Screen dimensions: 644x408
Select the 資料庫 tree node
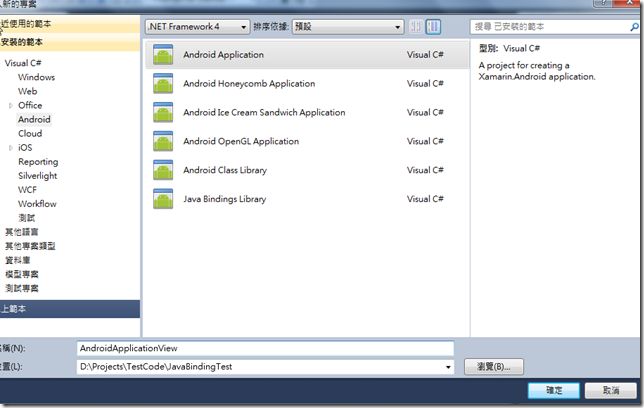[17, 260]
